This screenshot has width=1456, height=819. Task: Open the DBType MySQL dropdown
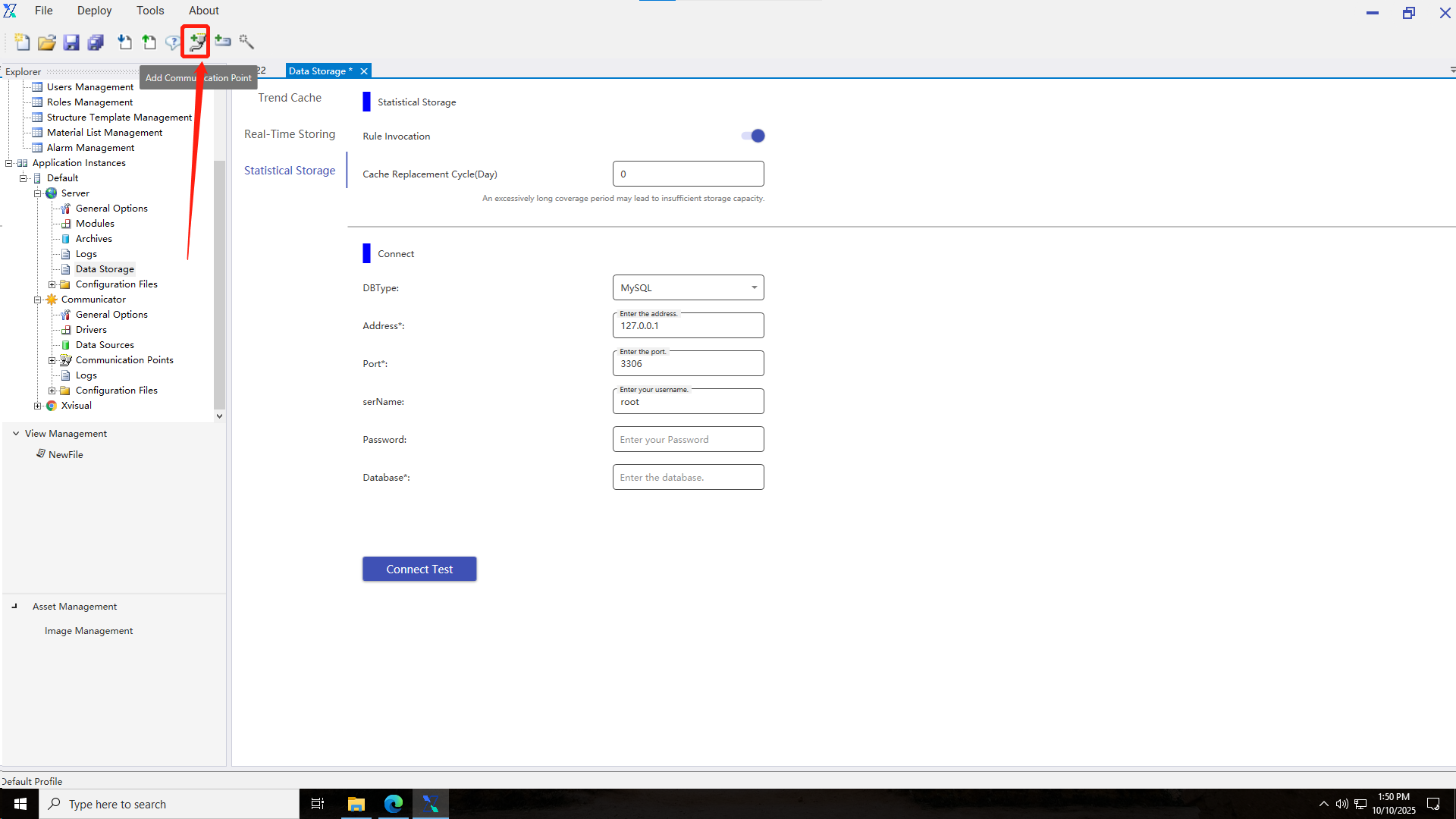coord(688,287)
